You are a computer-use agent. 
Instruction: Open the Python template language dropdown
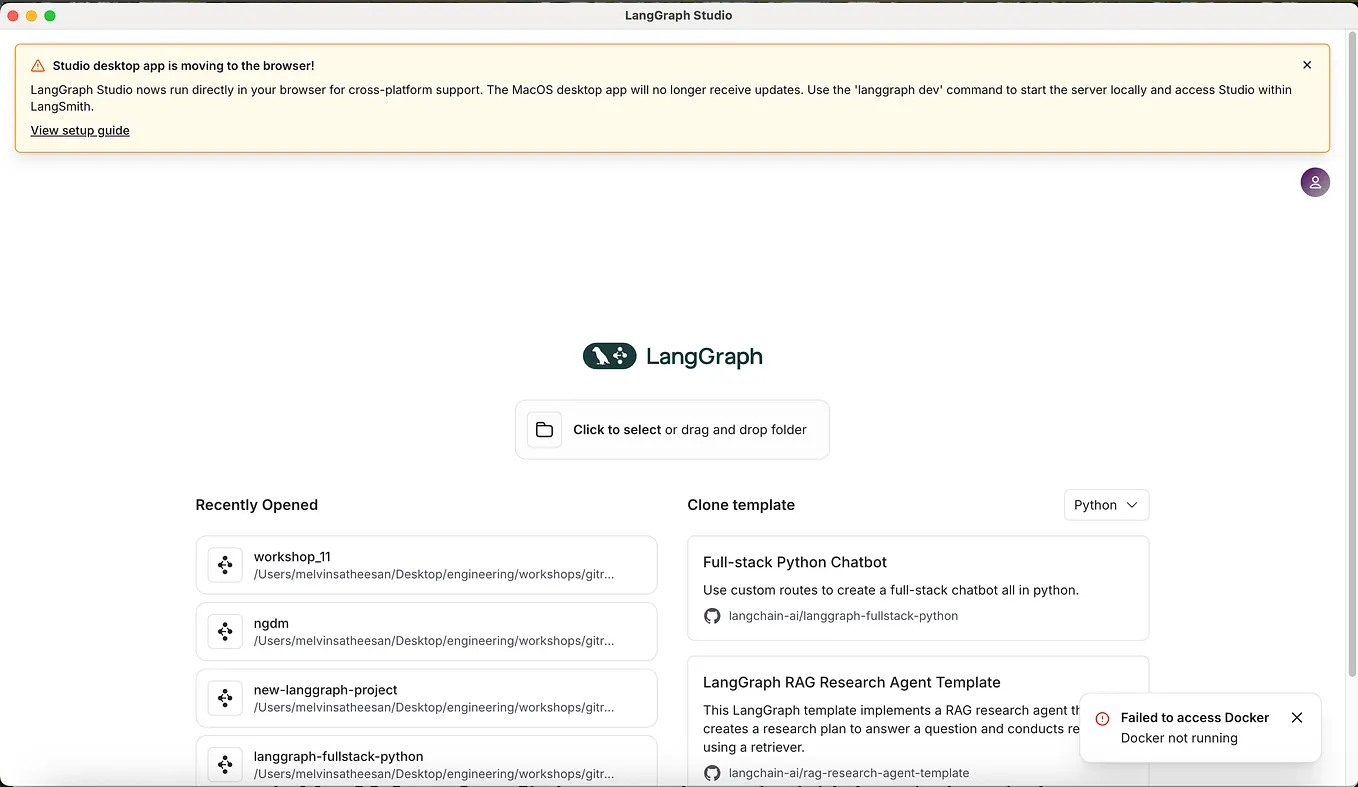pos(1105,505)
